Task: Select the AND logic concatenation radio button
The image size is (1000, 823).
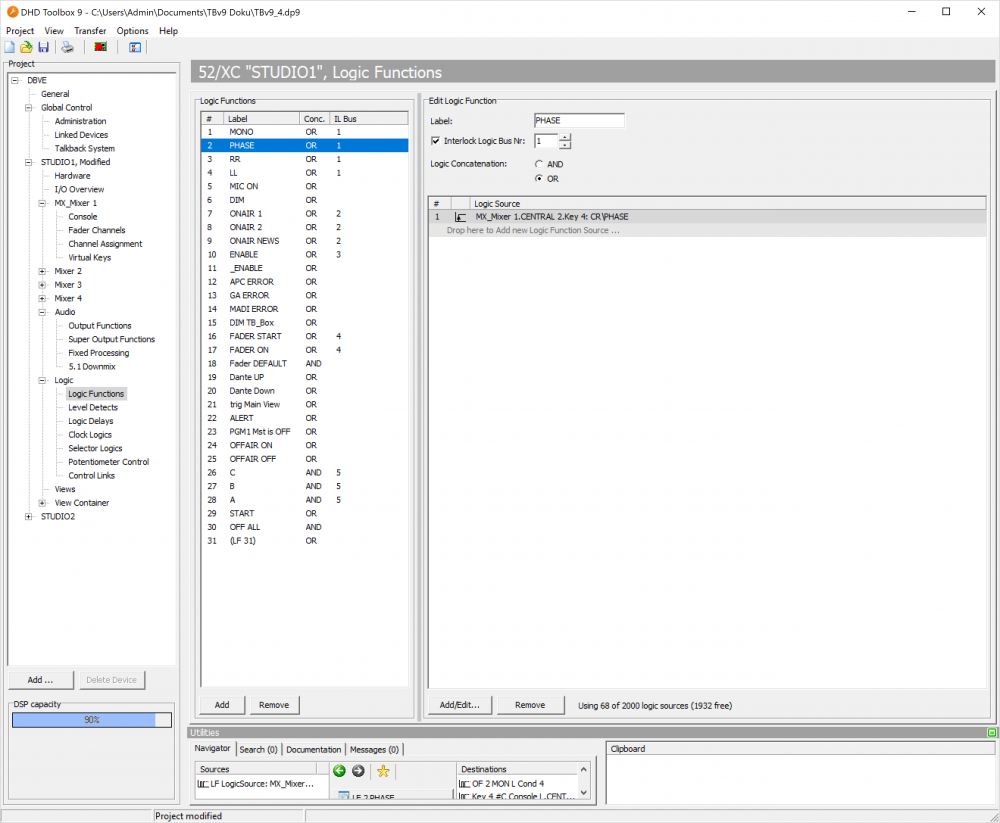Action: pos(537,164)
